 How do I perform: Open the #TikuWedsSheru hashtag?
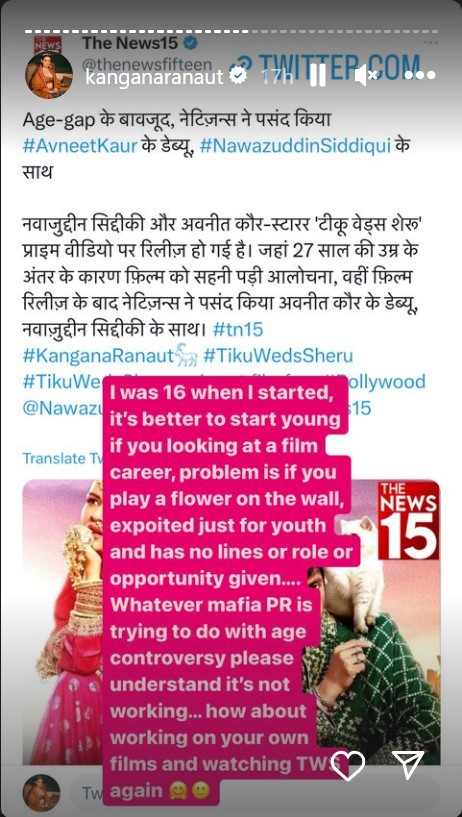click(278, 356)
